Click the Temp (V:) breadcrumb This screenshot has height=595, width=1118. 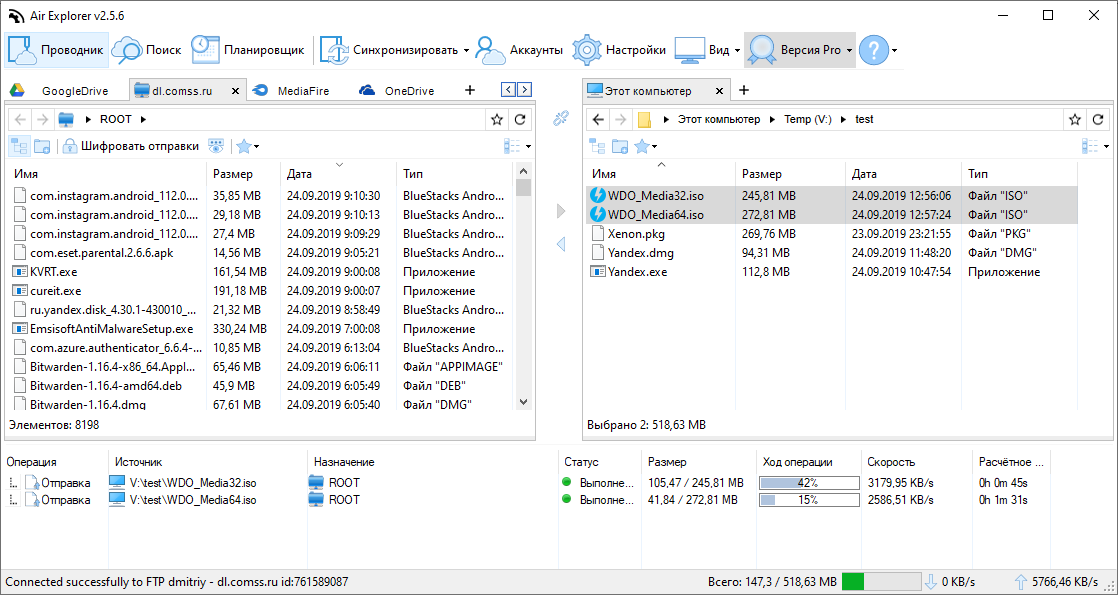click(808, 119)
